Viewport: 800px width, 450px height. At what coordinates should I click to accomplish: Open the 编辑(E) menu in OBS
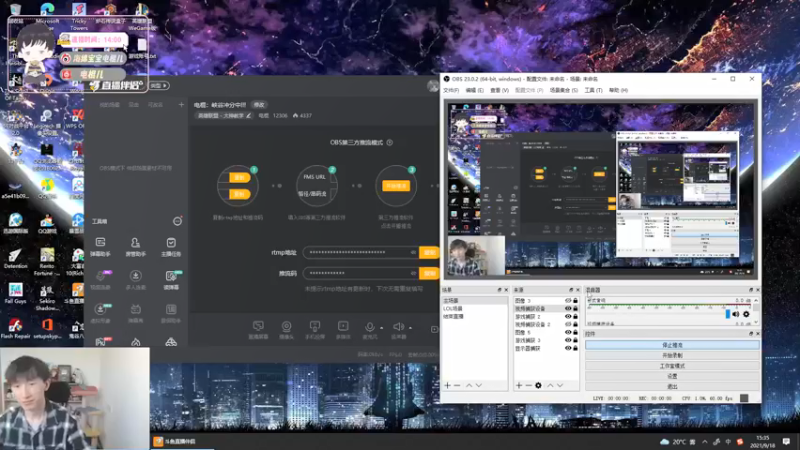pyautogui.click(x=474, y=90)
